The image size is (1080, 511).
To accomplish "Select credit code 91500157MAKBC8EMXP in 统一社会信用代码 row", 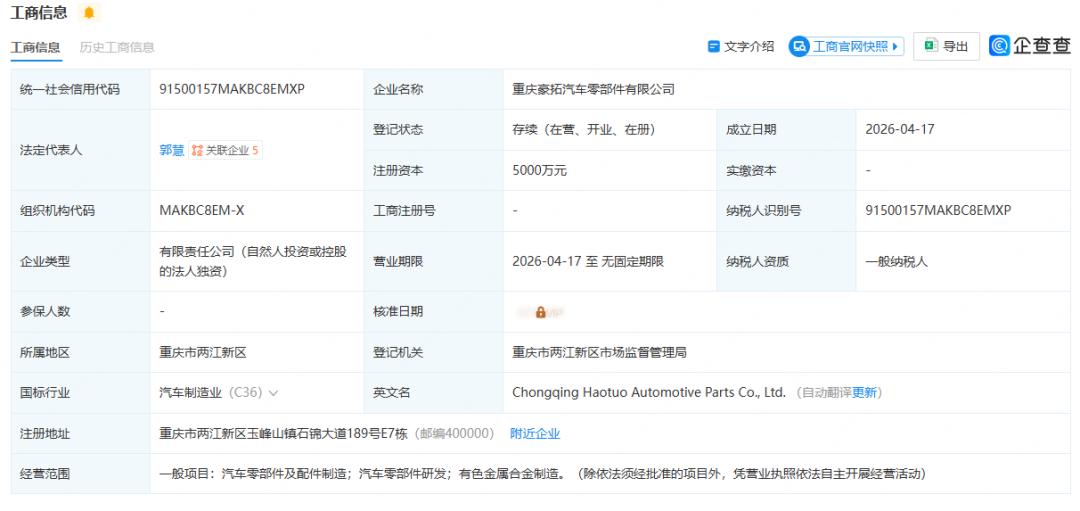I will (232, 89).
